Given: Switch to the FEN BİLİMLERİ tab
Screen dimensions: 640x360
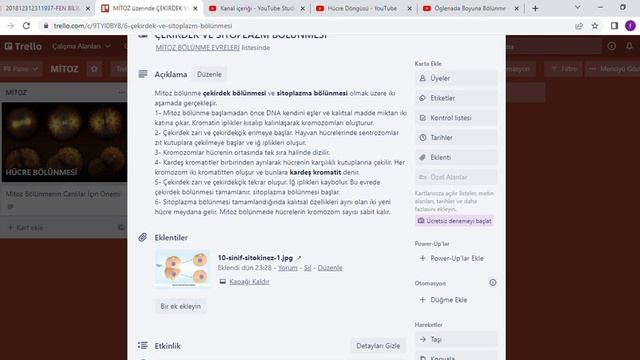Looking at the screenshot, I should coord(43,8).
